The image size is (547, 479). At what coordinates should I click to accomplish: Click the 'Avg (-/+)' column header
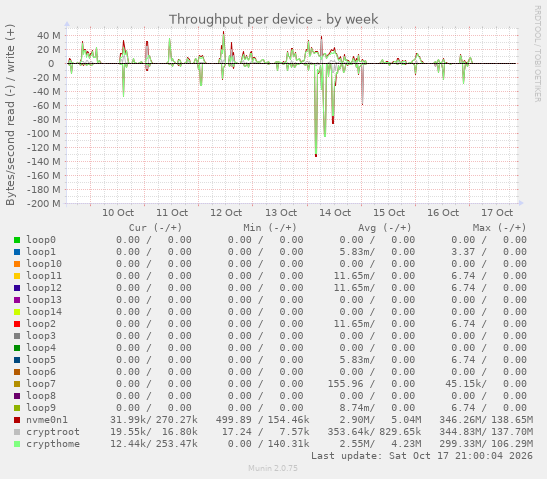(384, 228)
